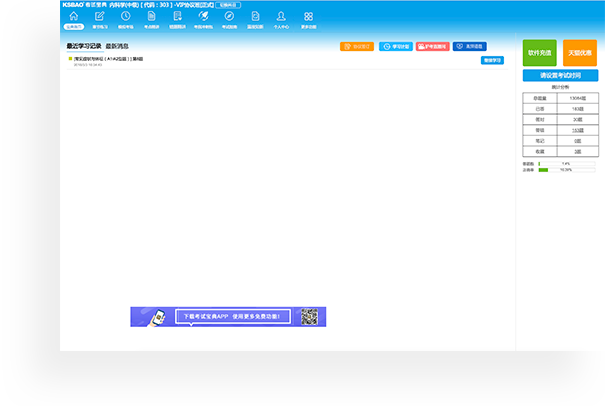The width and height of the screenshot is (605, 406).
Task: Open the mock exam (模拟考场) clock icon
Action: tap(125, 18)
